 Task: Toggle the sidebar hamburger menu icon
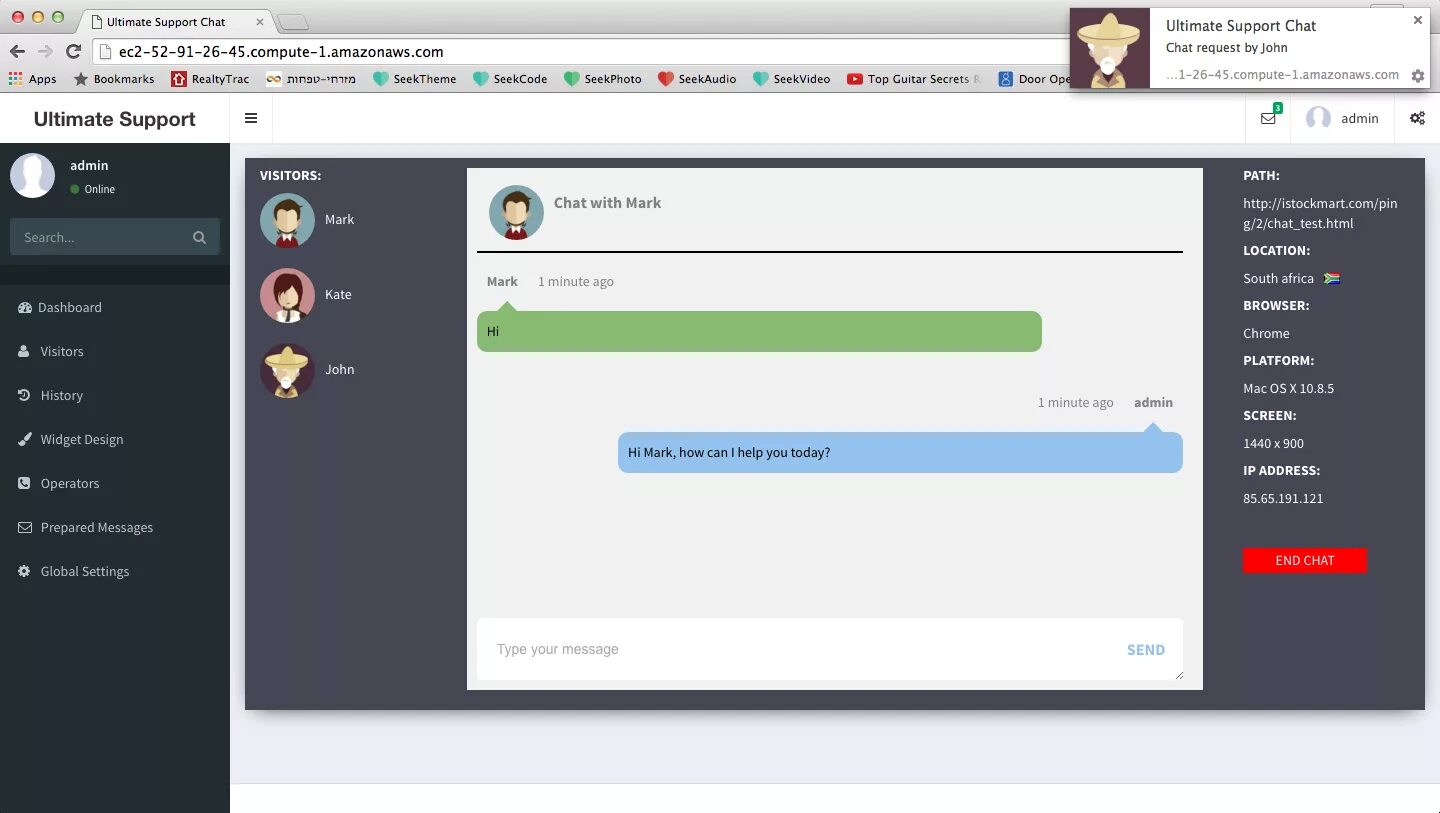click(x=251, y=118)
